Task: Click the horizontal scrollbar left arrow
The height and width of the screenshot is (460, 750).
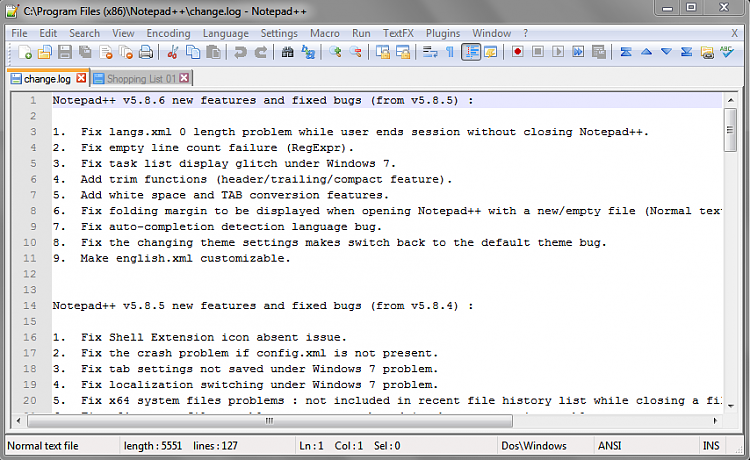Action: [x=19, y=421]
